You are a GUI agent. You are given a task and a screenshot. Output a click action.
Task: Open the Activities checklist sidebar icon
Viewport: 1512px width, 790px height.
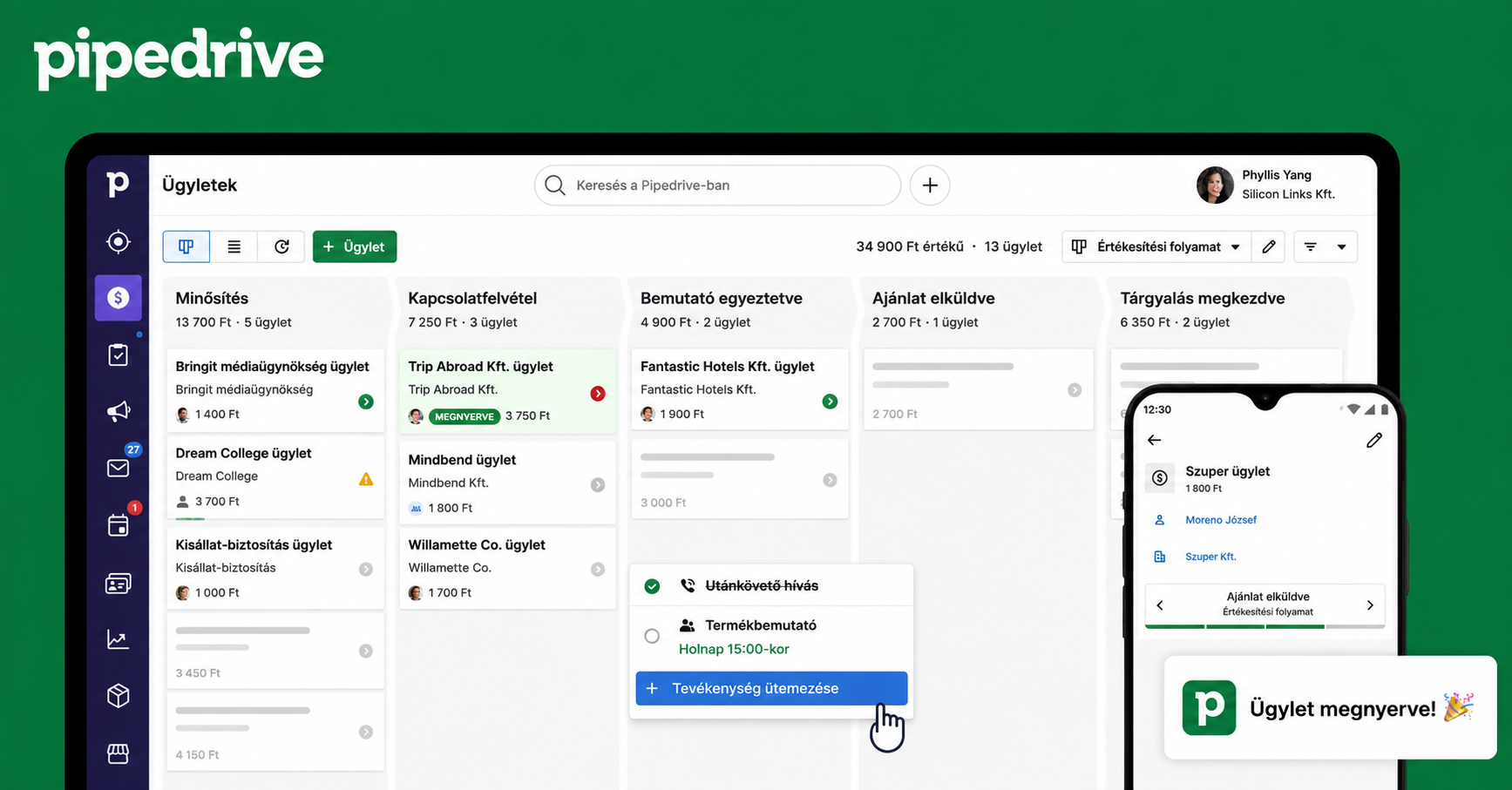pos(118,354)
